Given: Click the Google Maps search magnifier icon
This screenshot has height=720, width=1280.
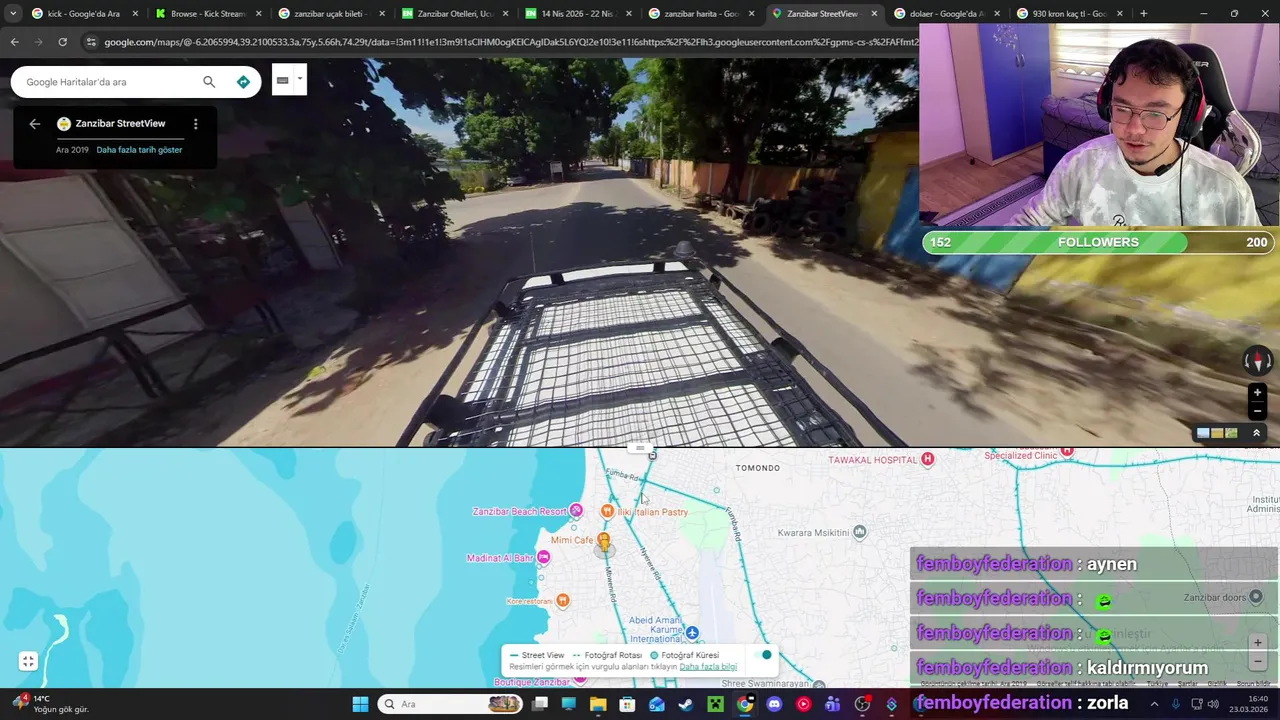Looking at the screenshot, I should click(x=209, y=82).
